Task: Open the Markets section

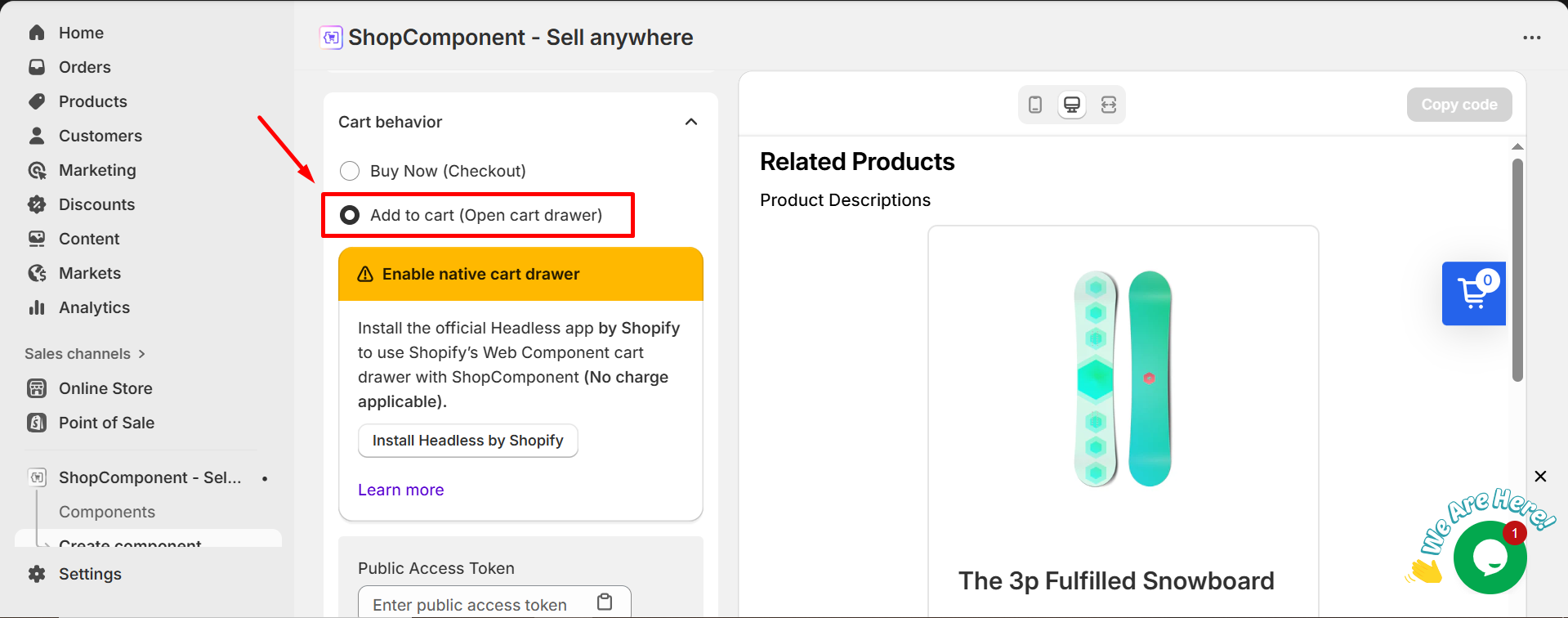Action: point(89,273)
